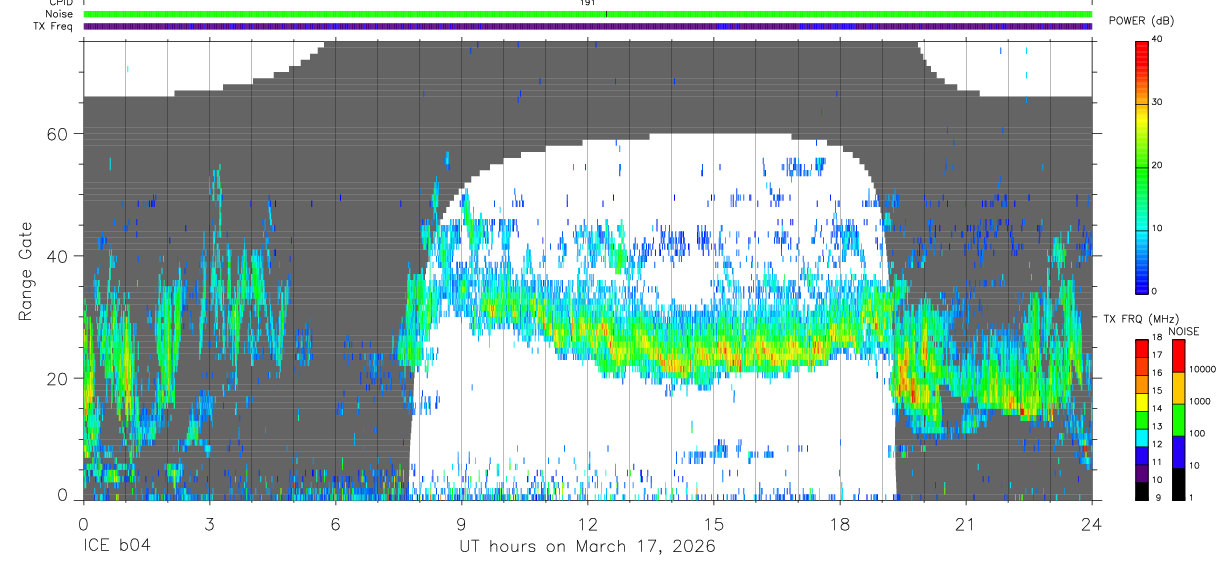Viewport: 1228px width, 567px height.
Task: Select the yellow 14–15 MHz TX frequency swatch
Action: [1142, 402]
